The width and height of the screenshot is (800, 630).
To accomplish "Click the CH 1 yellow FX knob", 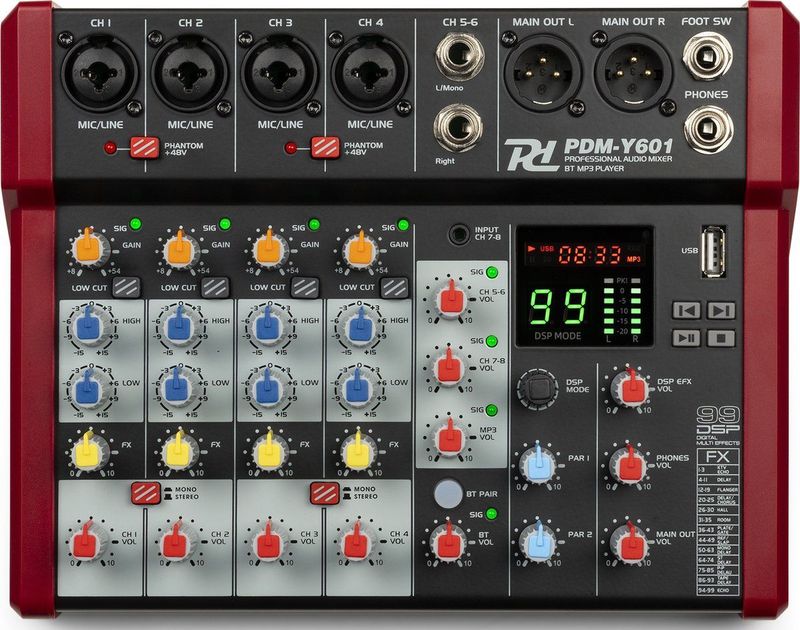I will click(x=89, y=451).
